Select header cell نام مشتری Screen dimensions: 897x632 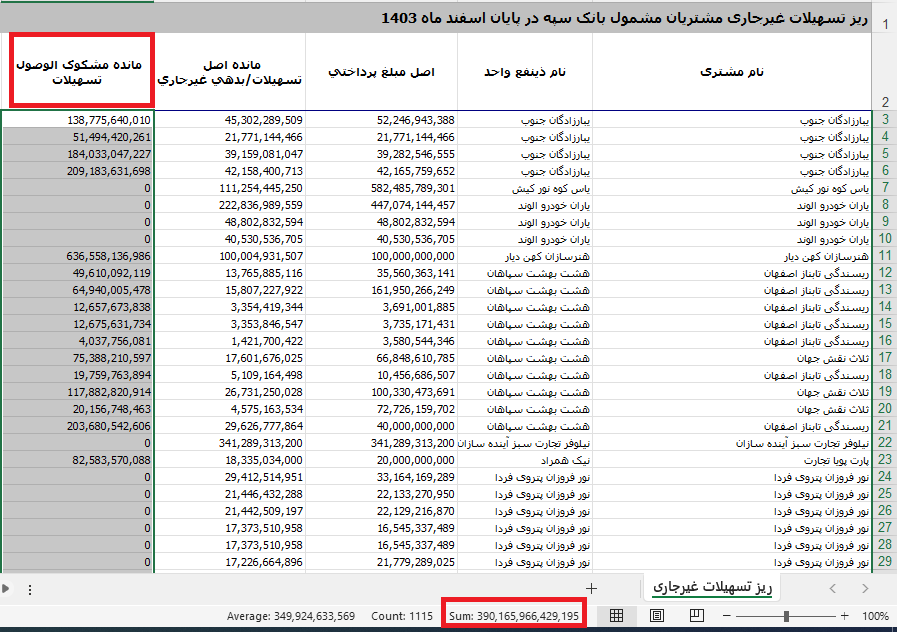pyautogui.click(x=732, y=71)
